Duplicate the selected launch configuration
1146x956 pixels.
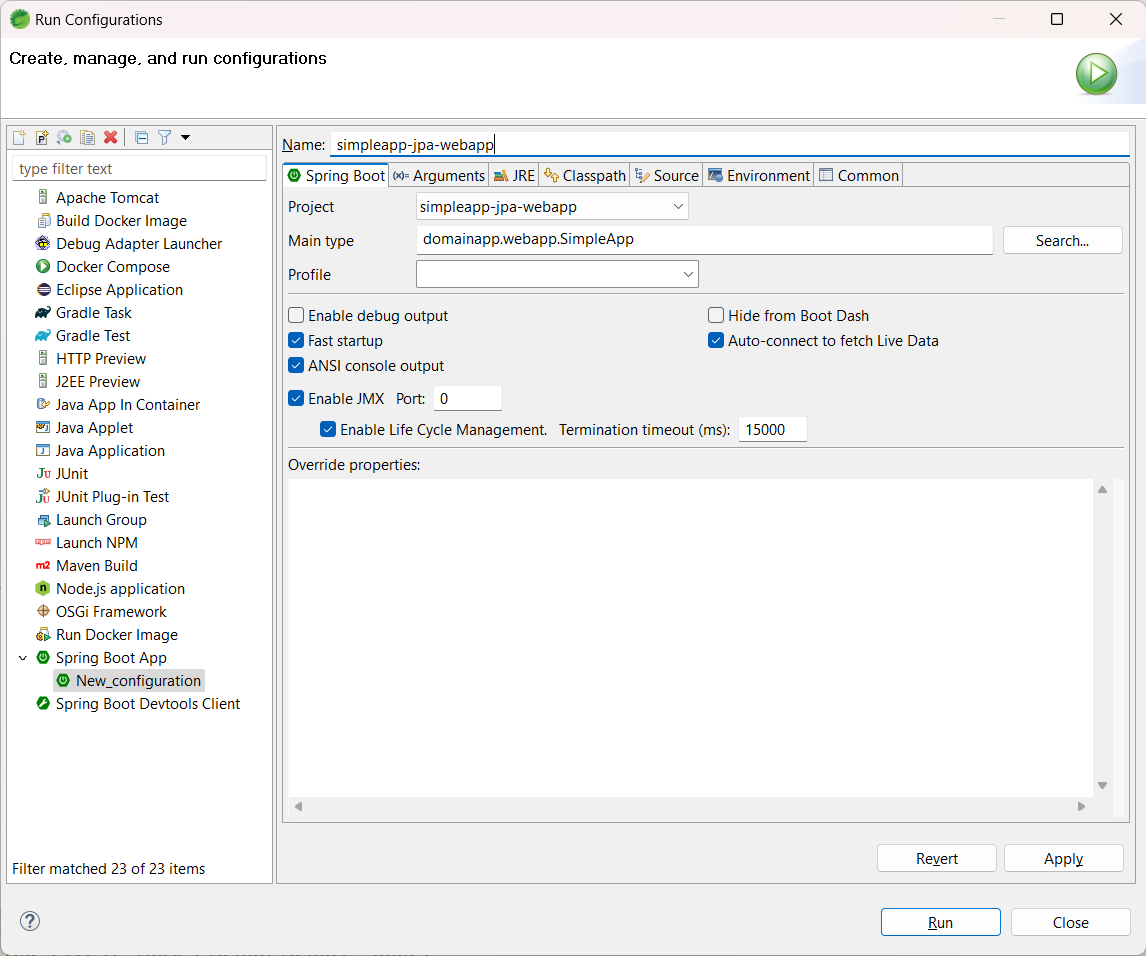tap(88, 137)
